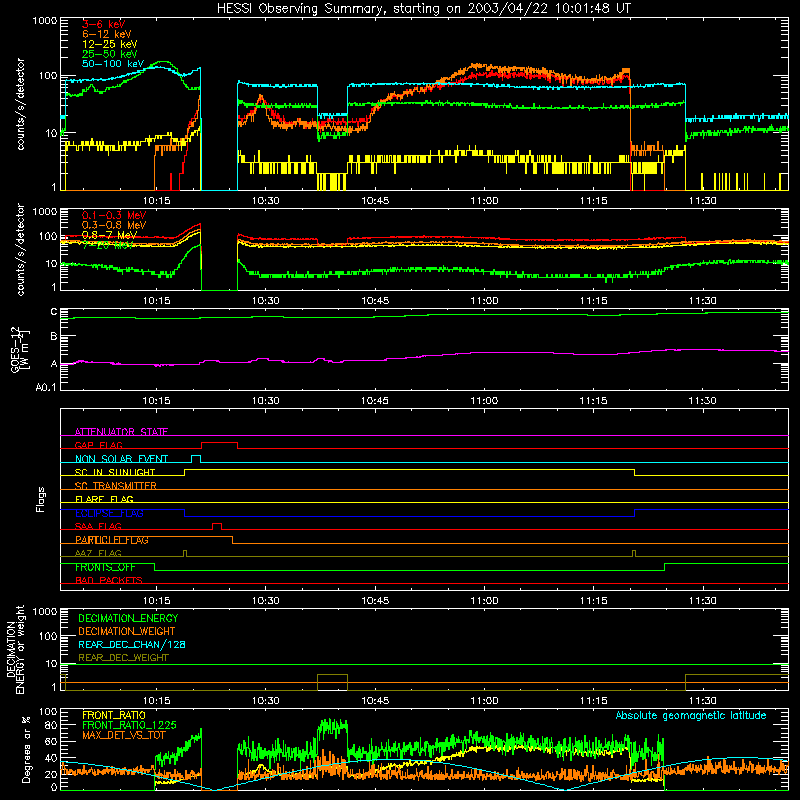
Task: Click the 11:00 tick under top plot
Action: 484,201
